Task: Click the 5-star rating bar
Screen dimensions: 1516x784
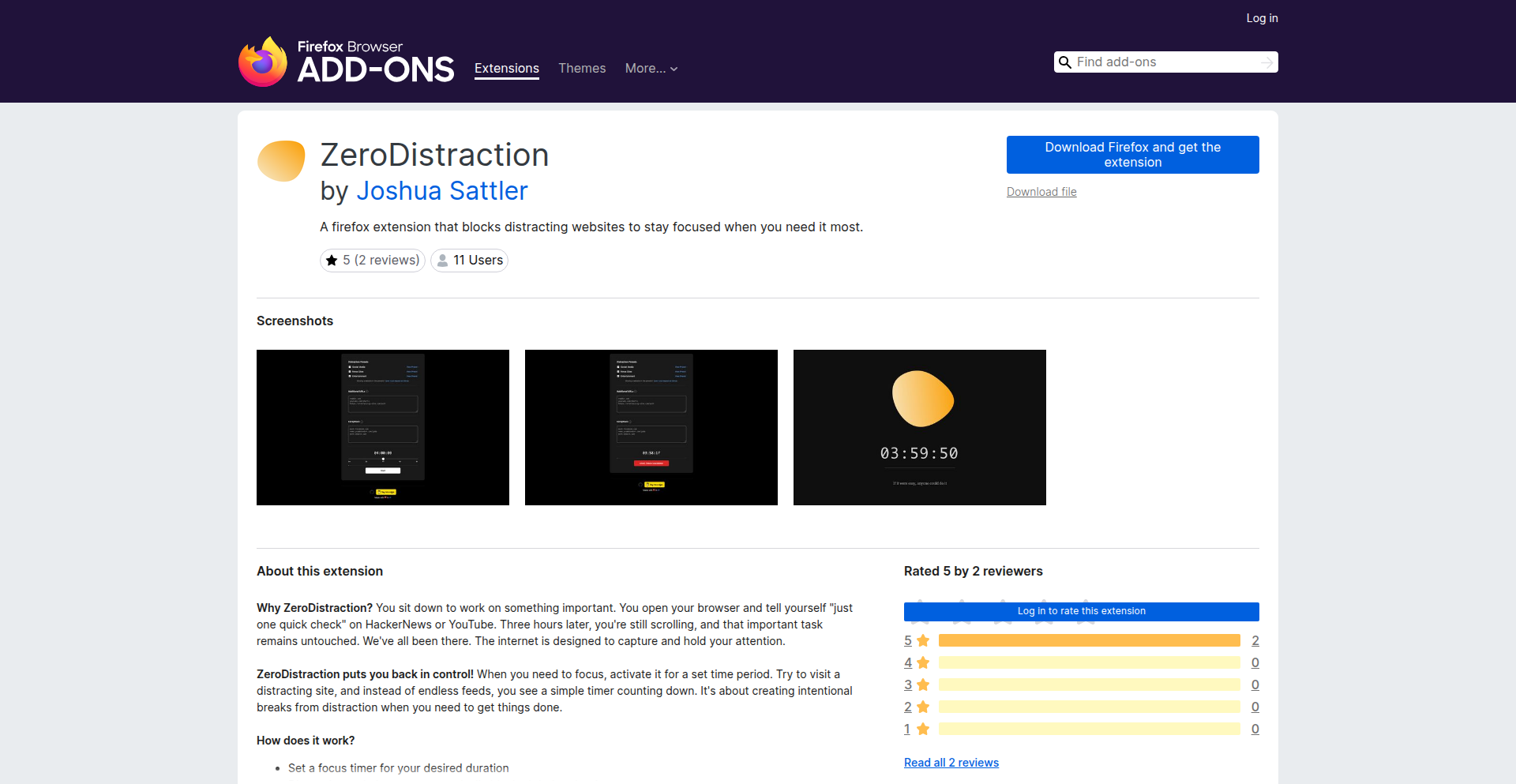Action: click(x=1090, y=640)
